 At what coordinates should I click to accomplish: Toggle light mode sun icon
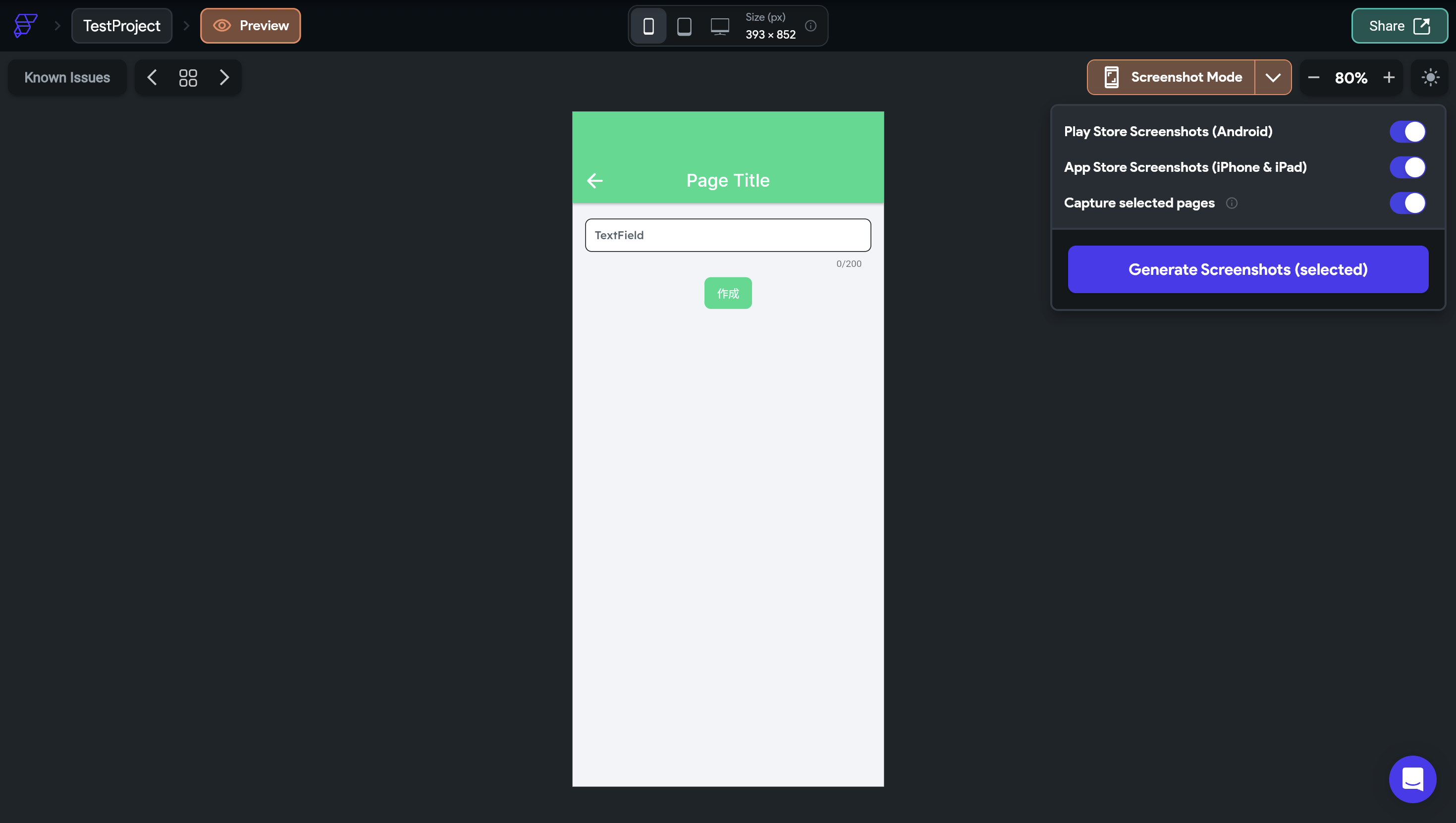click(x=1430, y=77)
